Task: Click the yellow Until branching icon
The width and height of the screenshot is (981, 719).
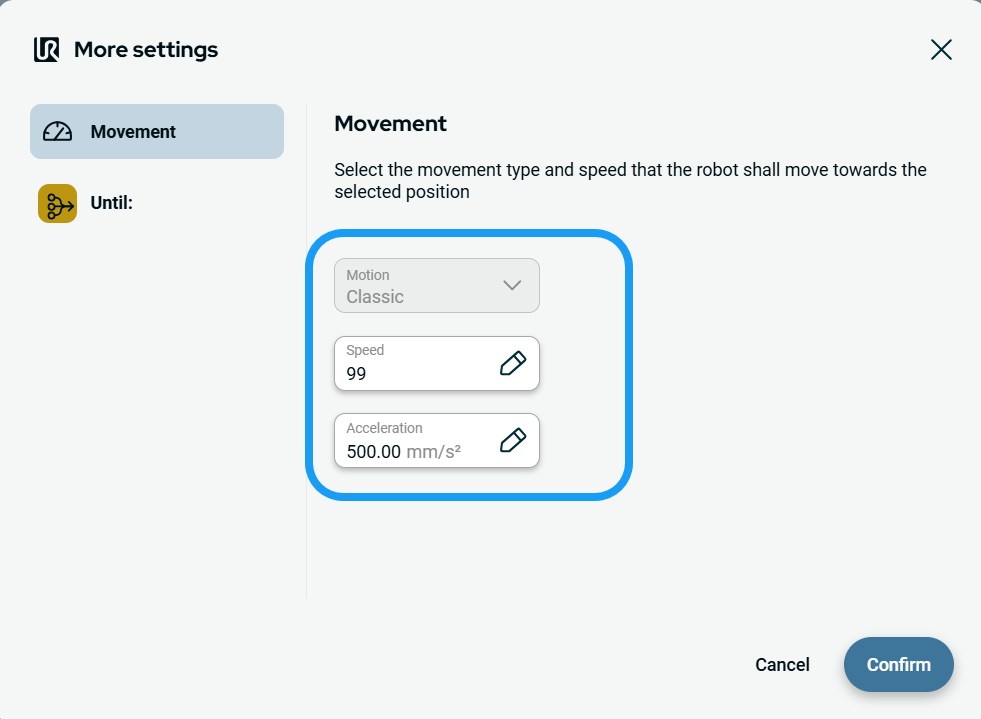Action: pos(57,203)
